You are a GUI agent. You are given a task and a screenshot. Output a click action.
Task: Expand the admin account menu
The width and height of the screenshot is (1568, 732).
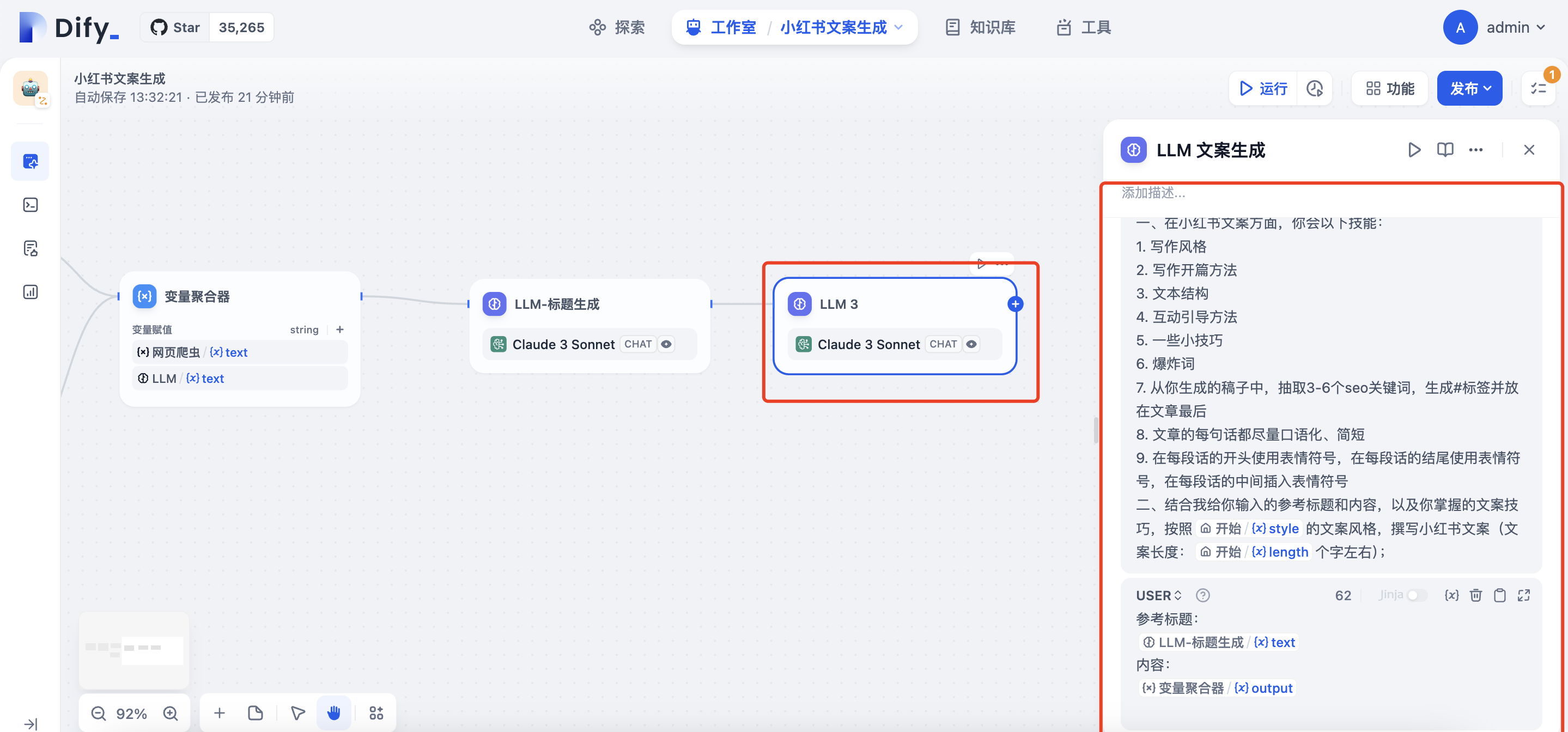tap(1515, 27)
